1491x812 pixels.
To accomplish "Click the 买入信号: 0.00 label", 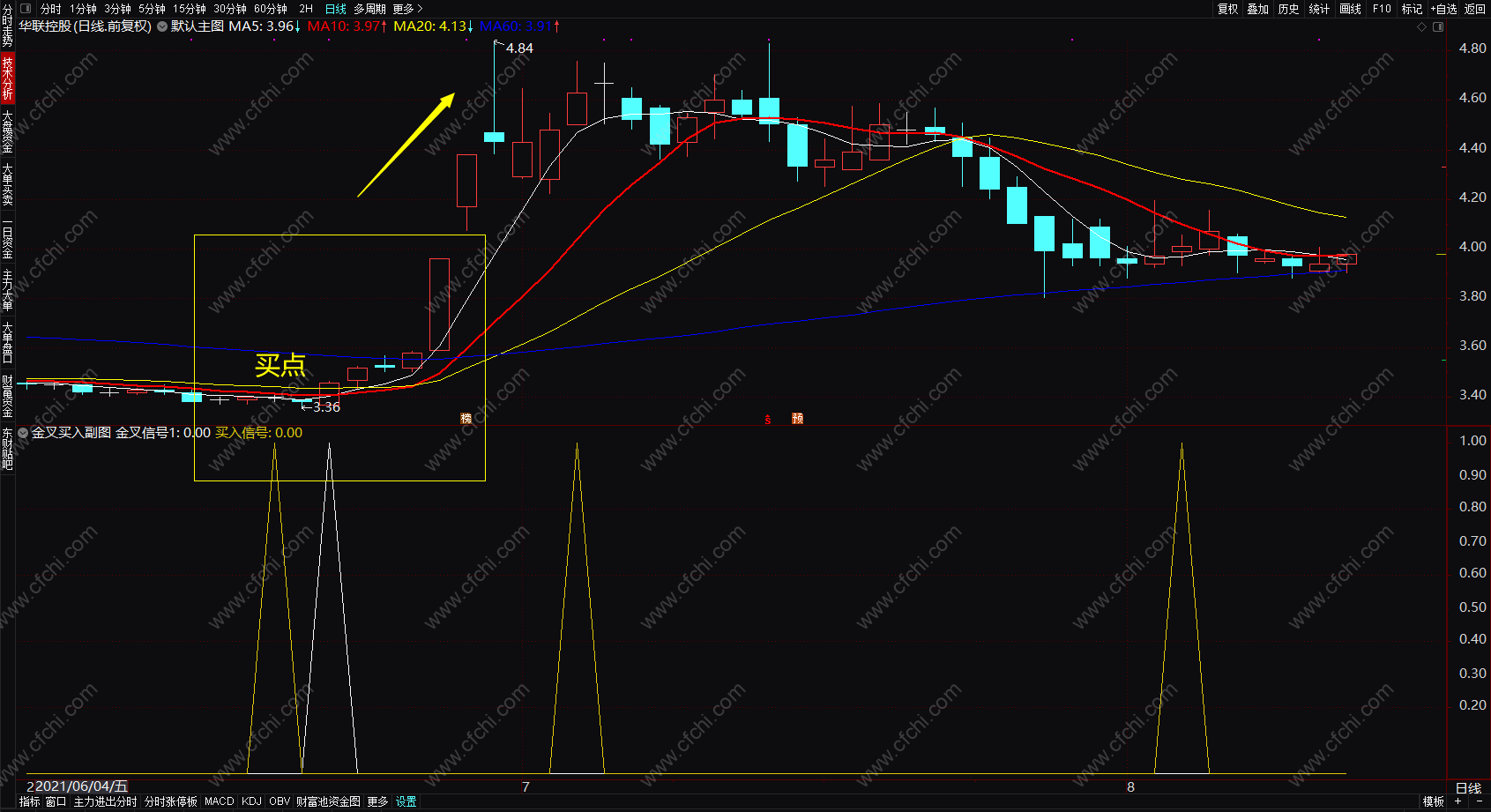I will (258, 433).
